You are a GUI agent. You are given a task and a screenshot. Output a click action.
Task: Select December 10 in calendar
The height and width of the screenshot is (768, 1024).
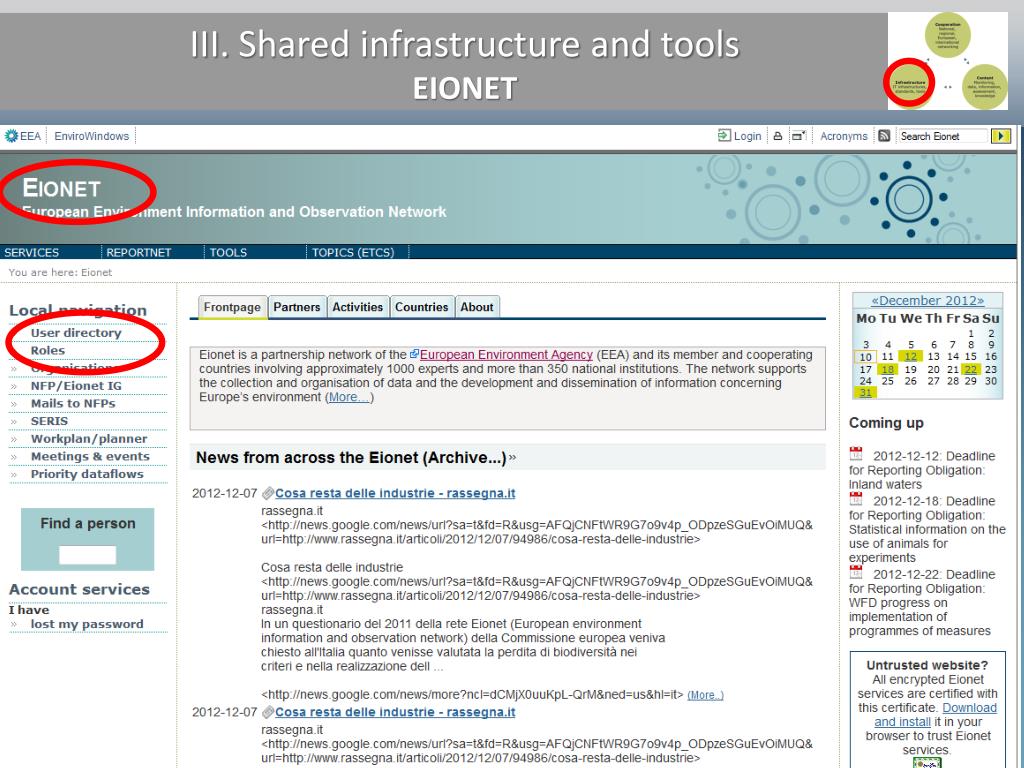865,357
